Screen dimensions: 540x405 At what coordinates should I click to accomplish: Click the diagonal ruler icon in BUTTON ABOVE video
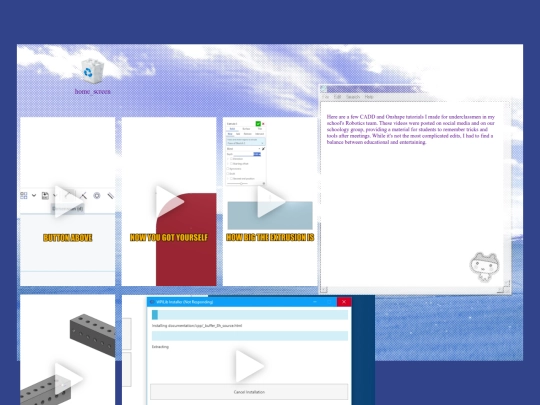(111, 196)
